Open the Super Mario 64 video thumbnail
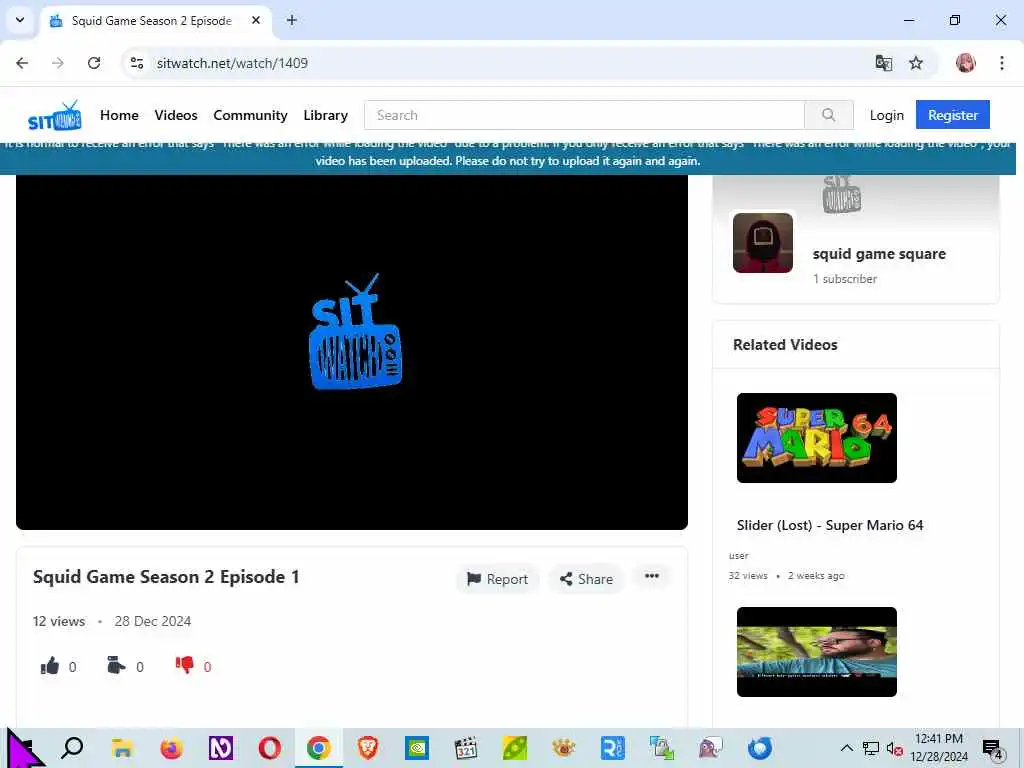The width and height of the screenshot is (1024, 768). point(816,438)
